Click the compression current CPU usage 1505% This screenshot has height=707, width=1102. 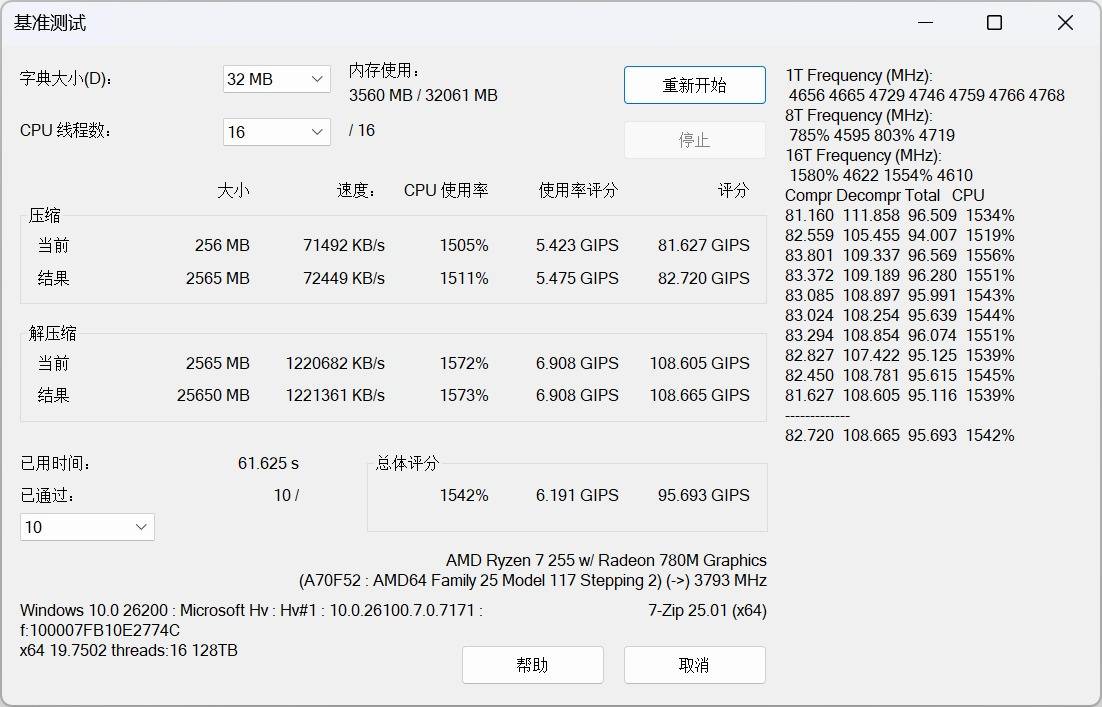[x=464, y=245]
